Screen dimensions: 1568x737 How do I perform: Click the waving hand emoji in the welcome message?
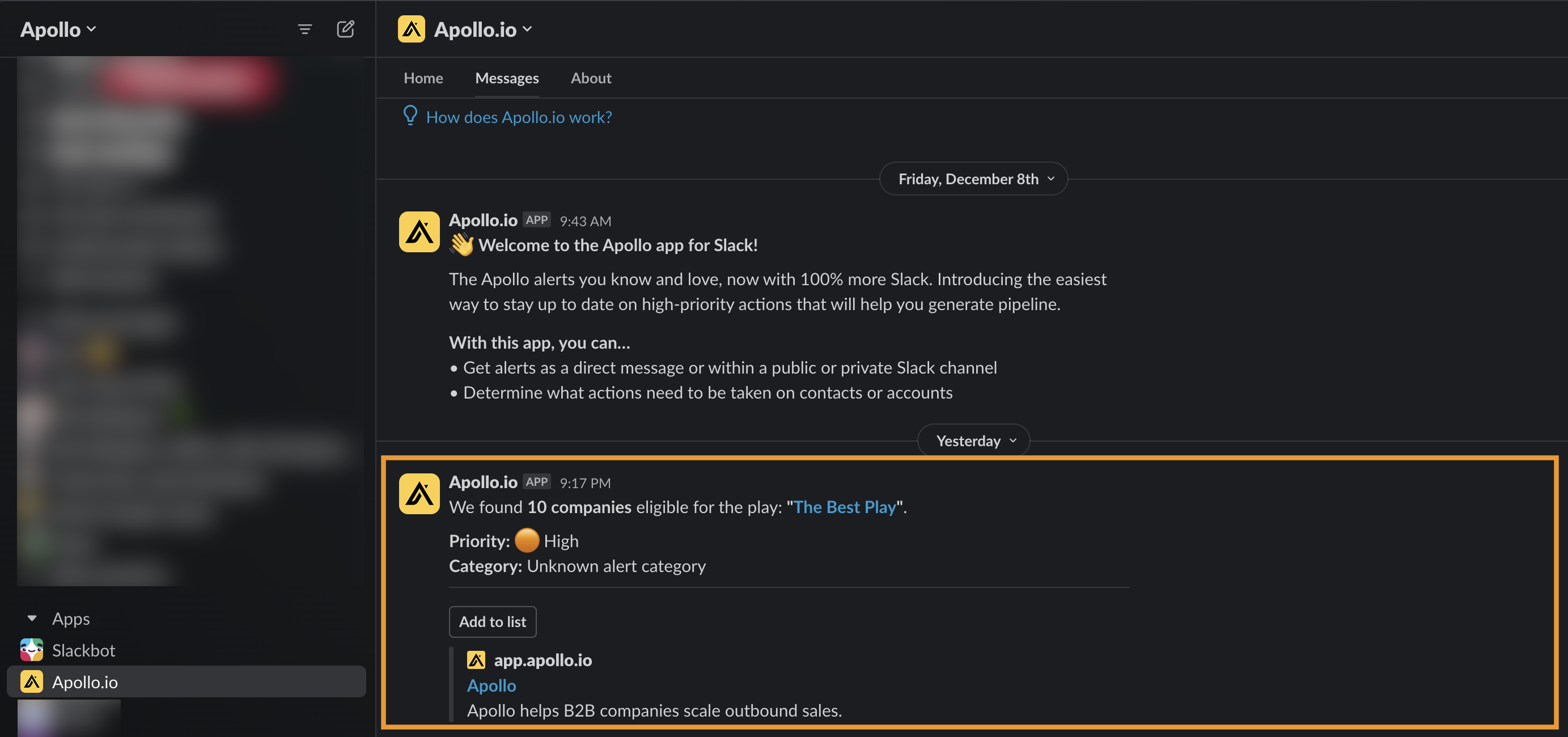point(461,245)
